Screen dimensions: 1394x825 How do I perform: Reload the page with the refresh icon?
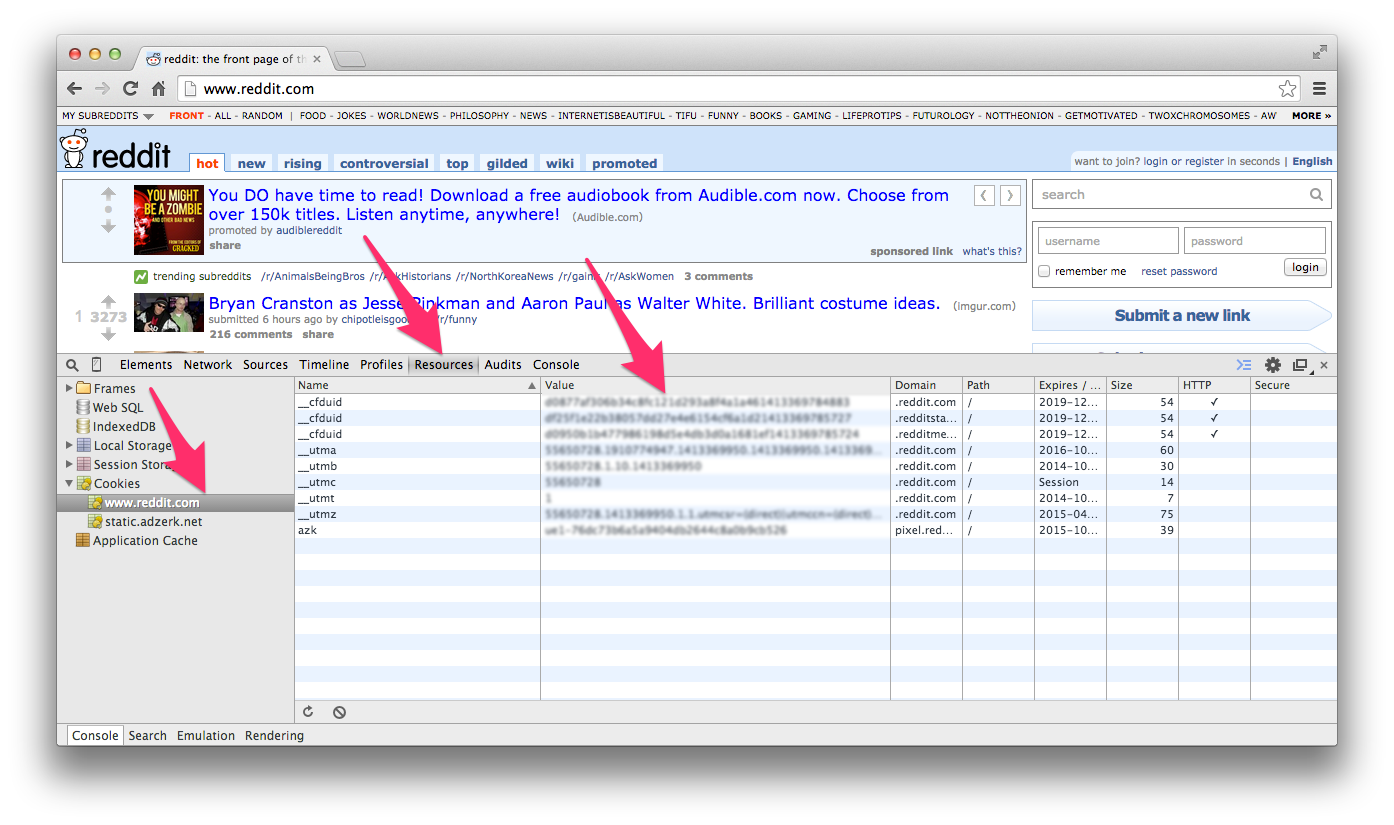pos(130,88)
